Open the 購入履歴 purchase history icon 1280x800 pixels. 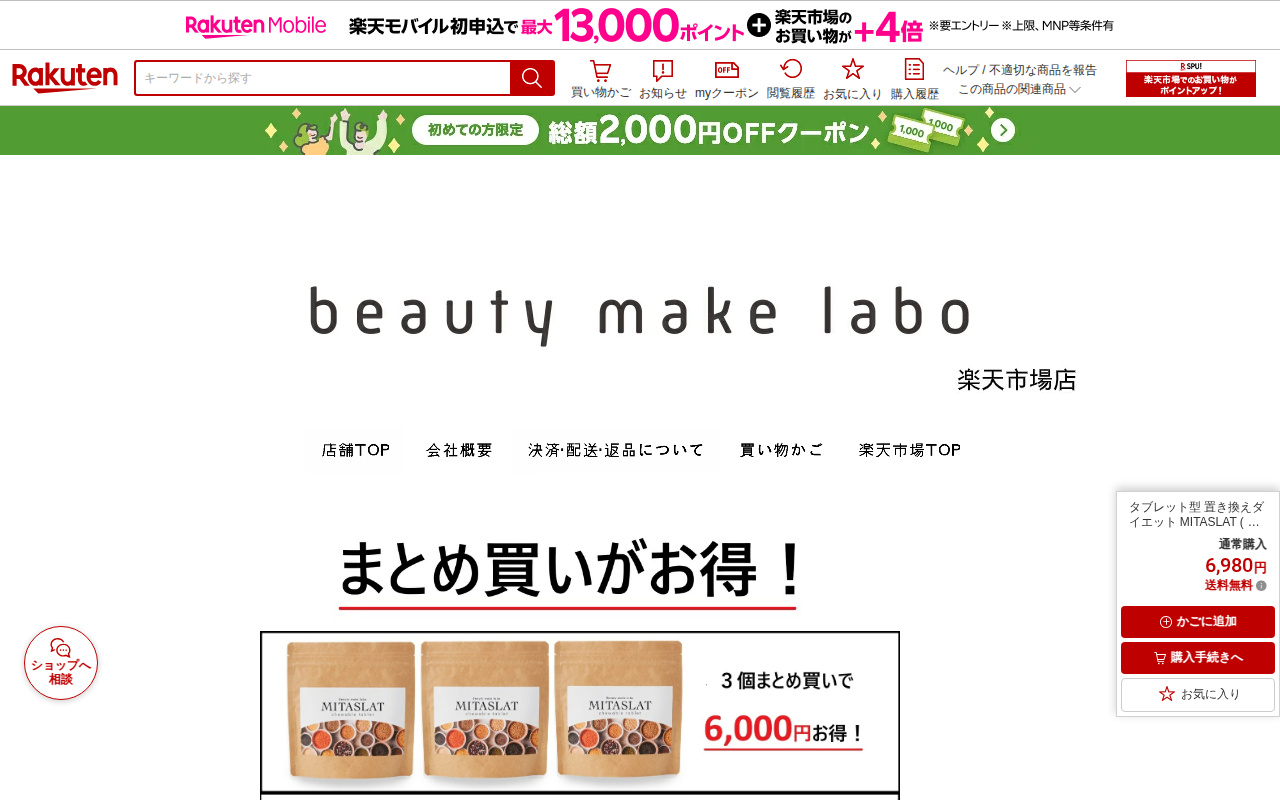click(914, 80)
